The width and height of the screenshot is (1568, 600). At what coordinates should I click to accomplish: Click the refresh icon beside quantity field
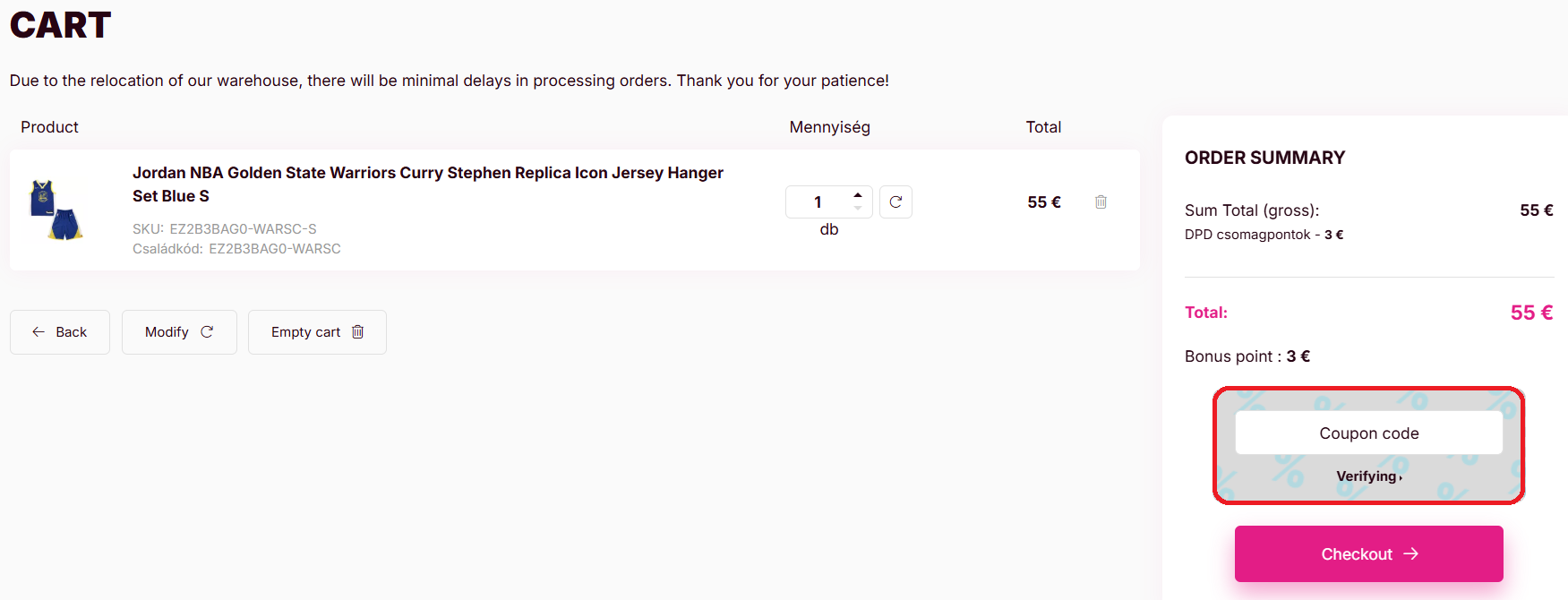click(895, 202)
